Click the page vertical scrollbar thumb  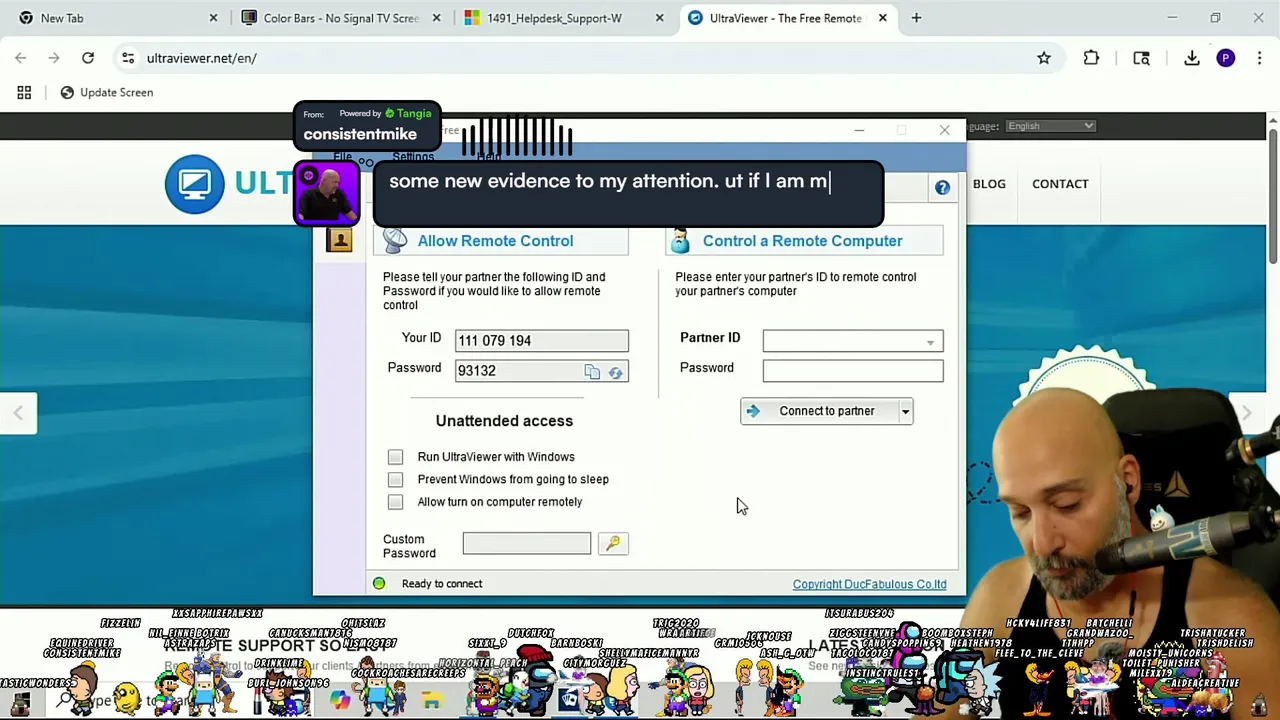pyautogui.click(x=1272, y=195)
